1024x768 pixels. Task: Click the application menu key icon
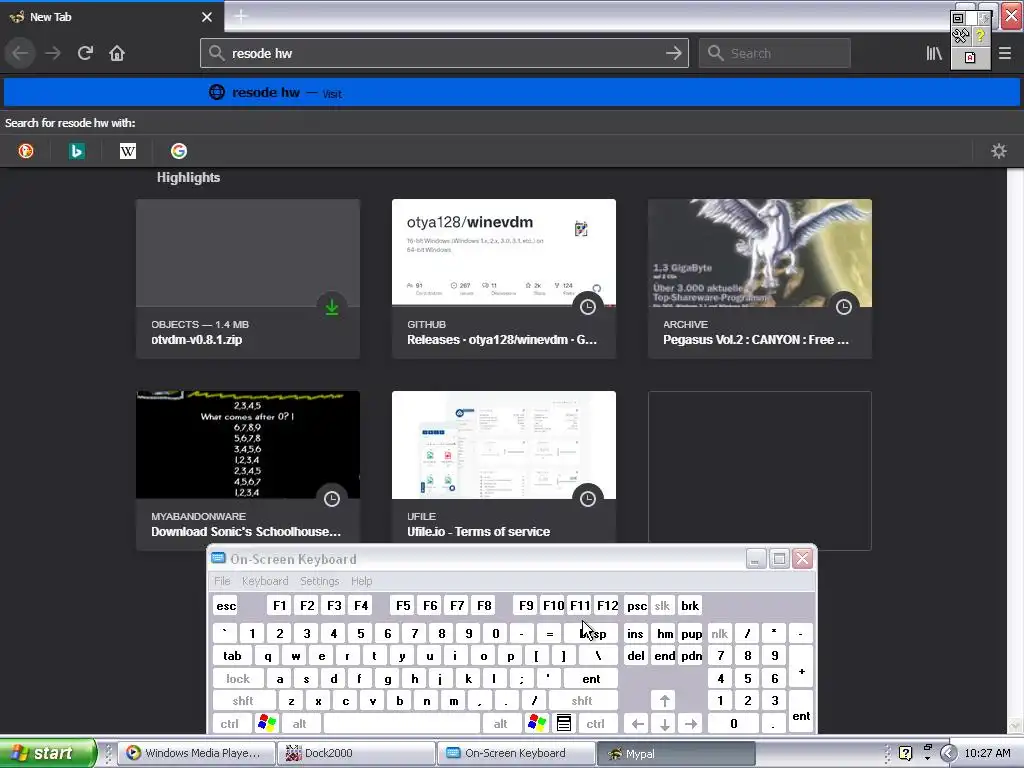pyautogui.click(x=564, y=724)
